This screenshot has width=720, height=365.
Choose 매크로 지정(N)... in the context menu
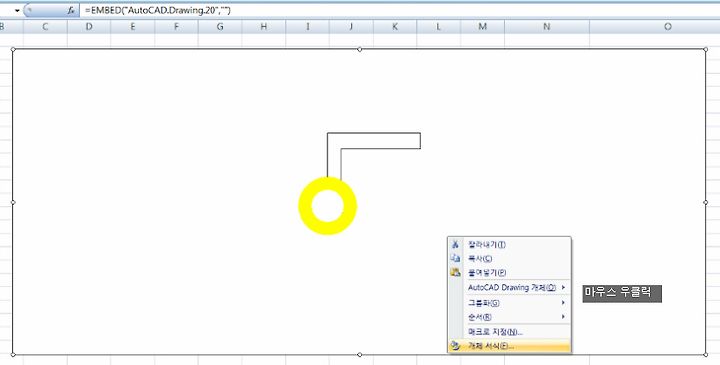509,332
